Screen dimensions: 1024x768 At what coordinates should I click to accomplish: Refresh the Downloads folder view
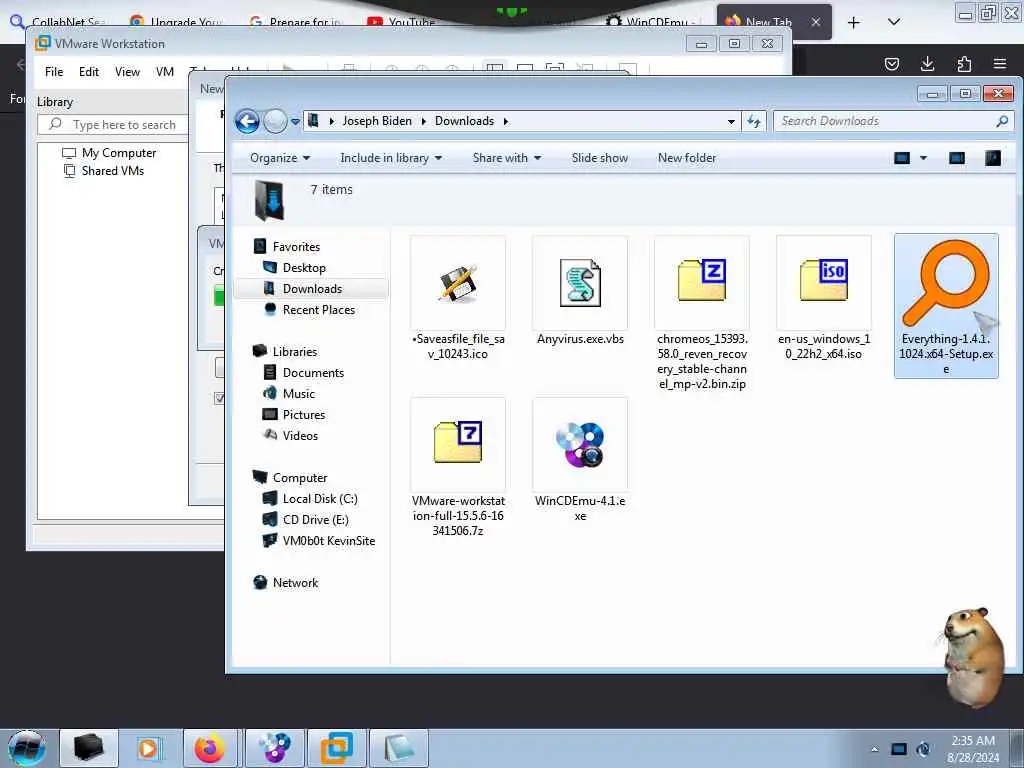[754, 121]
